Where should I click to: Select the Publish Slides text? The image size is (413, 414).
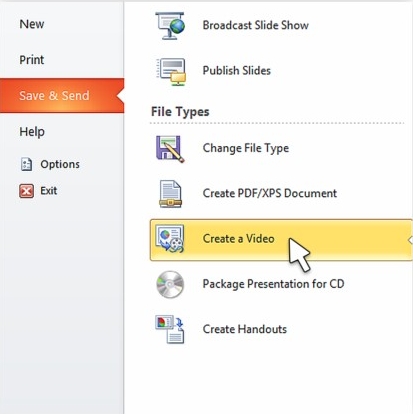pyautogui.click(x=237, y=71)
